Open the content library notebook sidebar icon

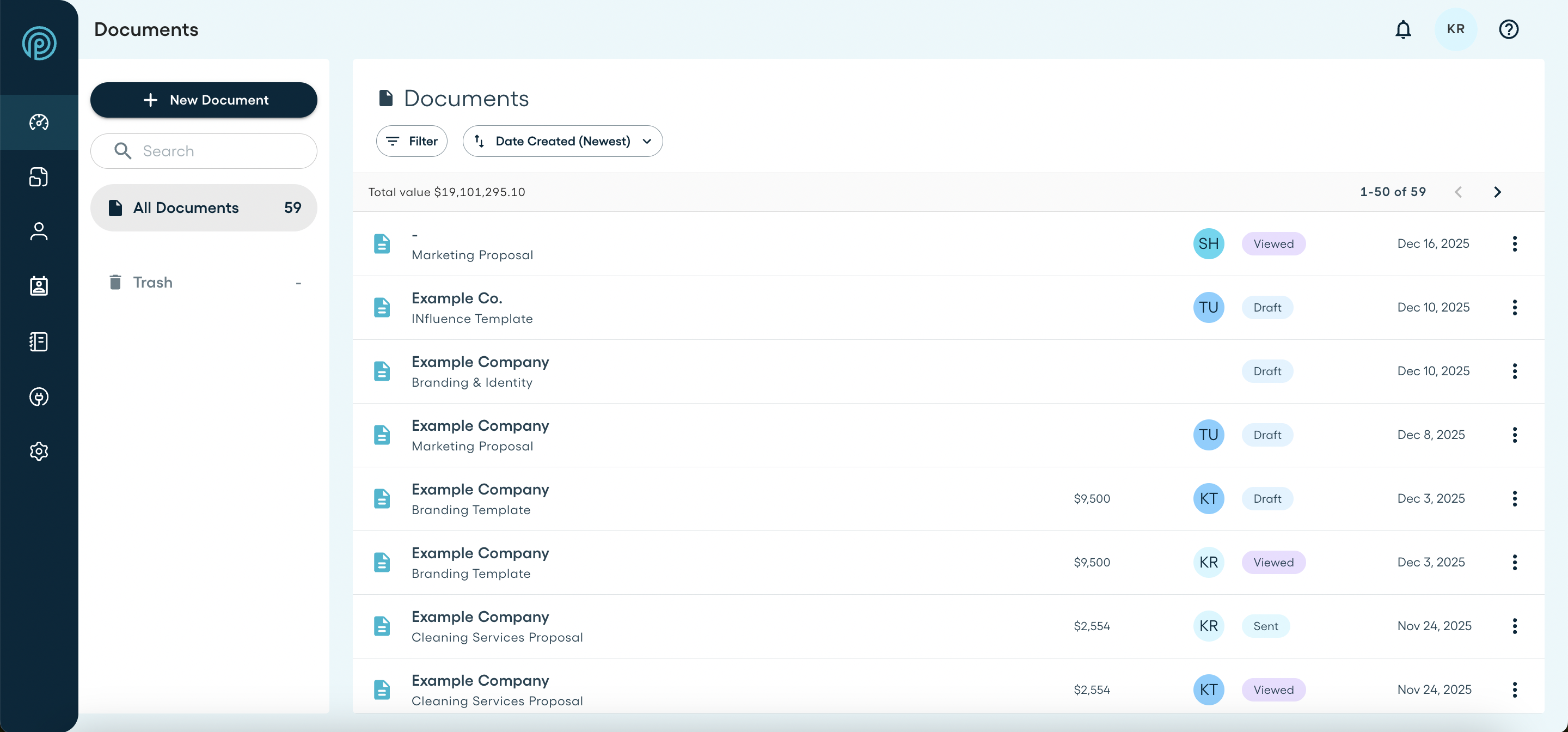coord(39,341)
